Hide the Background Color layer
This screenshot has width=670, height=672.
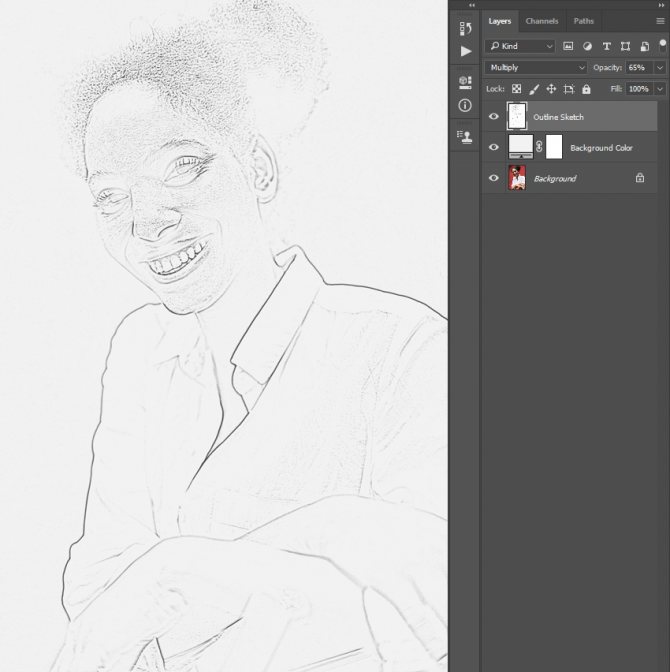pos(493,148)
